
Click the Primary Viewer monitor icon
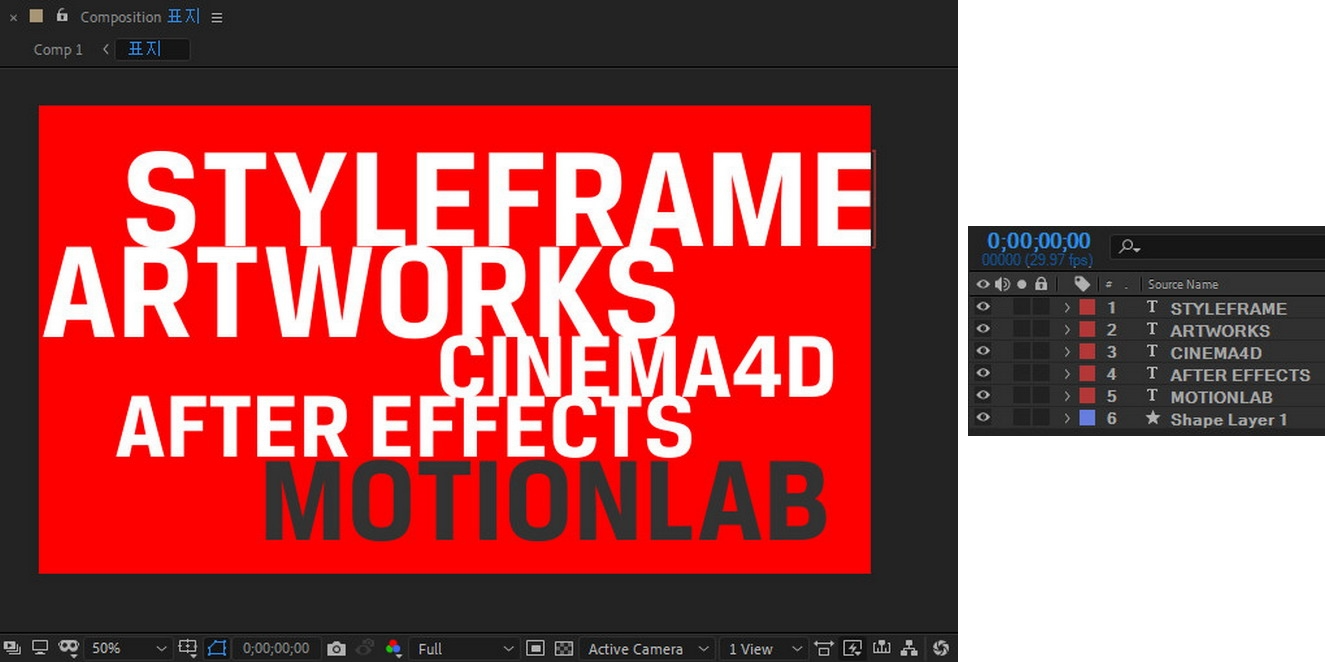tap(40, 648)
